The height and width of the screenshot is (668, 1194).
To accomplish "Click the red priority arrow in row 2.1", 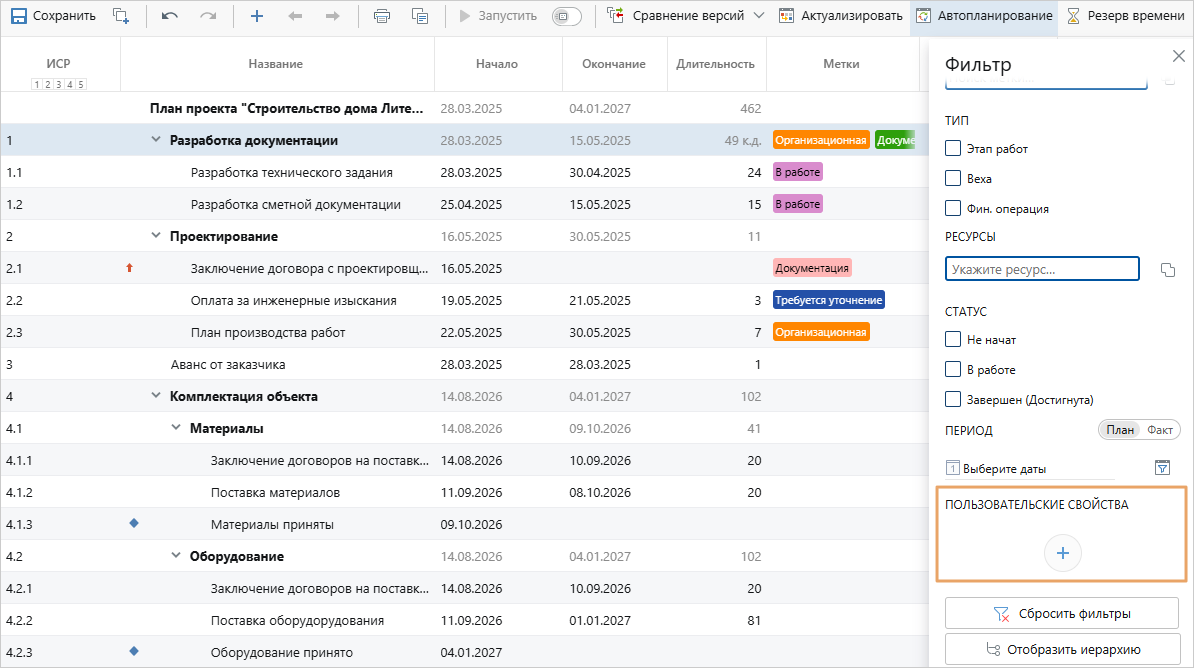I will point(129,267).
